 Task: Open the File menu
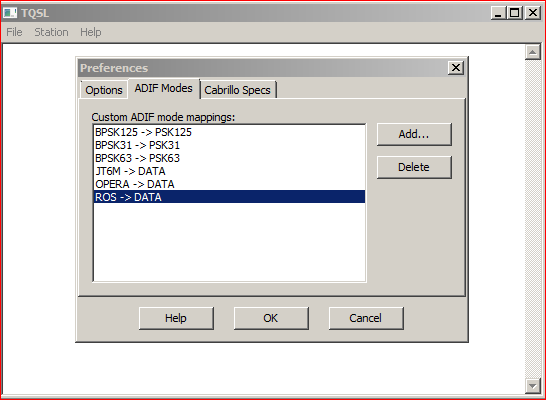click(x=14, y=32)
